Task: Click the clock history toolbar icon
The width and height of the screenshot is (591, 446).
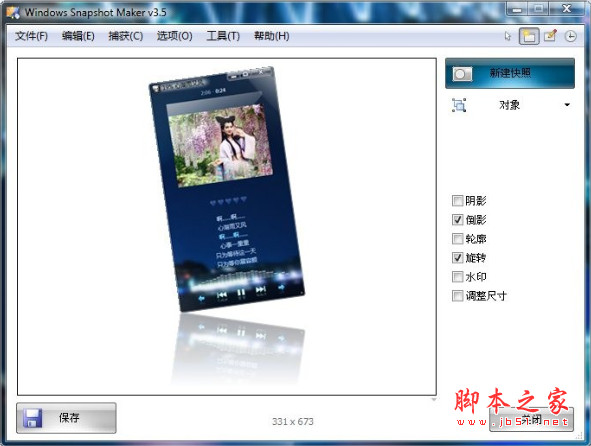Action: [571, 36]
